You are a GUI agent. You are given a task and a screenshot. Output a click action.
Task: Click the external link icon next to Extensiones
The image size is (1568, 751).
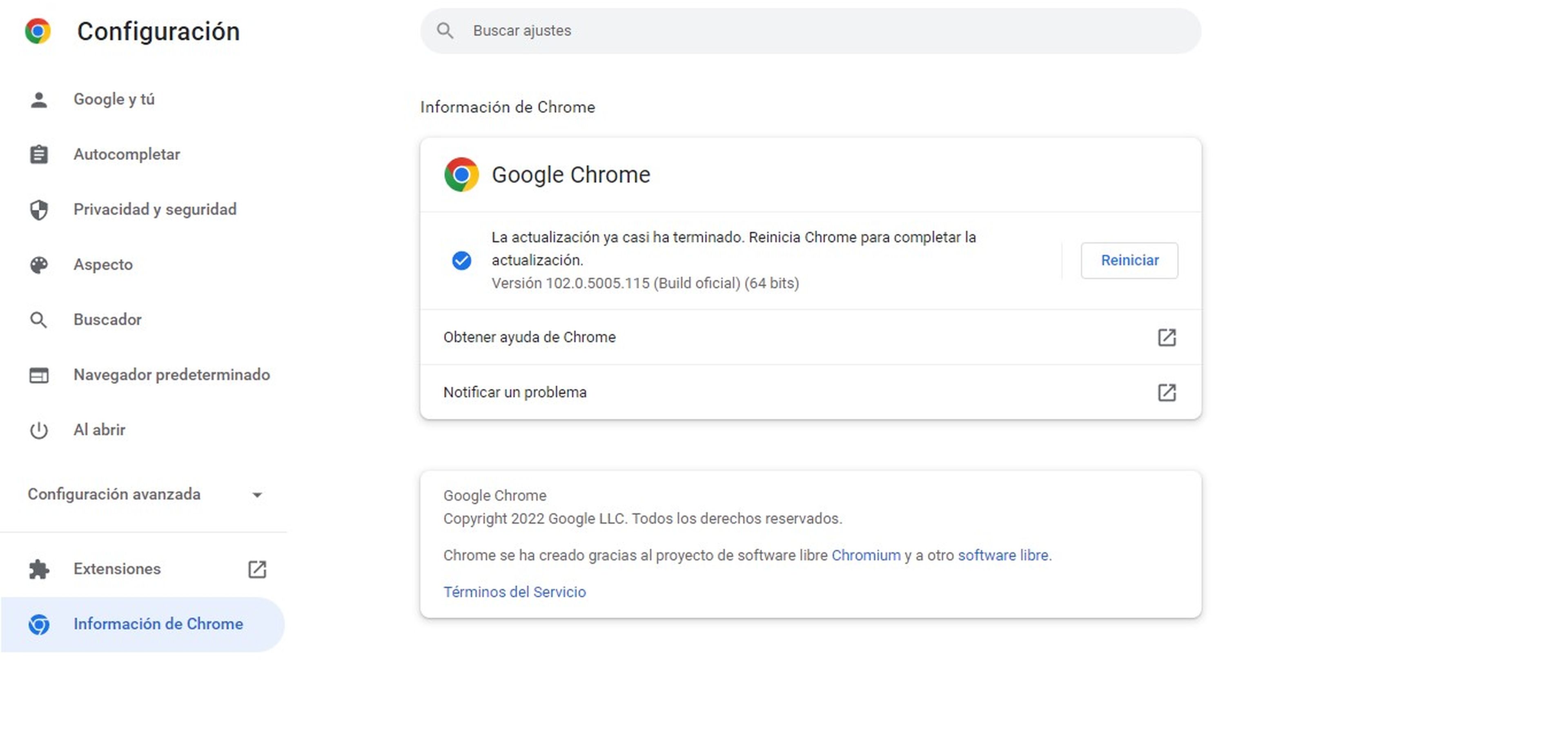click(257, 569)
